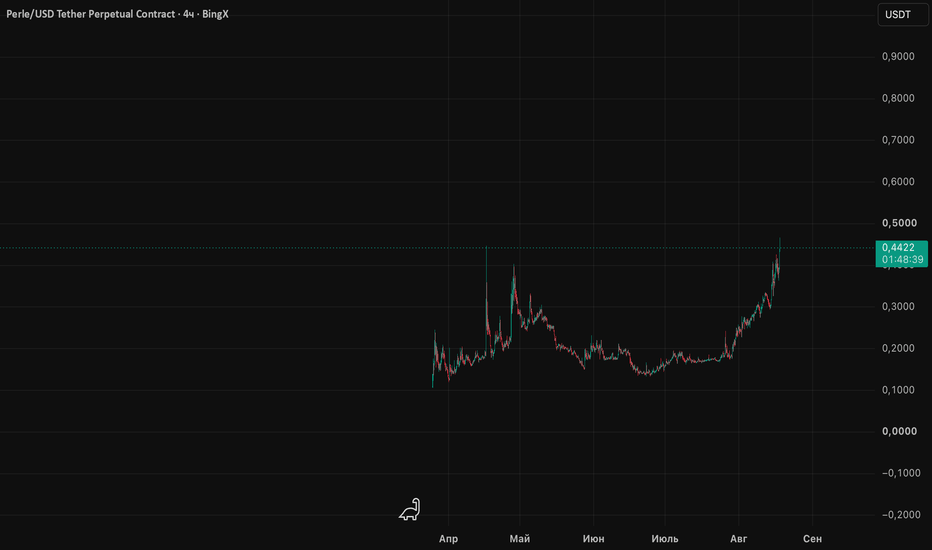Click the dinosaur icon below the chart
The height and width of the screenshot is (550, 932).
coord(410,510)
